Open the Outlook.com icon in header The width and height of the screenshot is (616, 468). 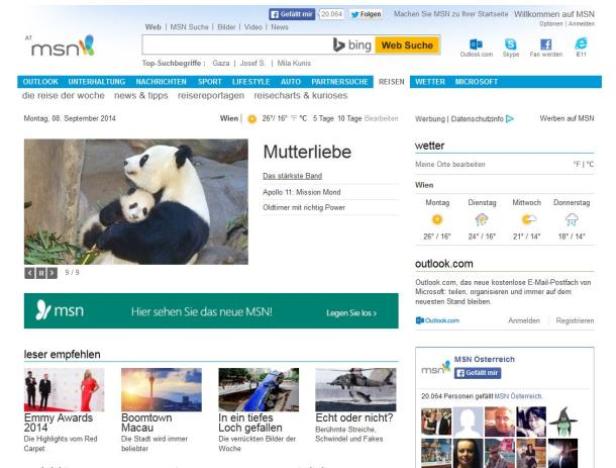[x=476, y=44]
